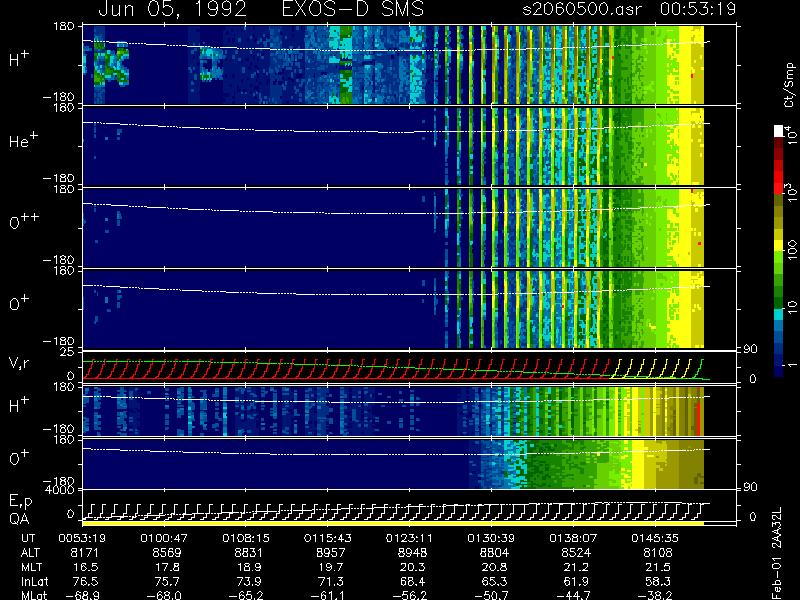The height and width of the screenshot is (600, 800).
Task: Click UT value "0145:35"
Action: [655, 538]
